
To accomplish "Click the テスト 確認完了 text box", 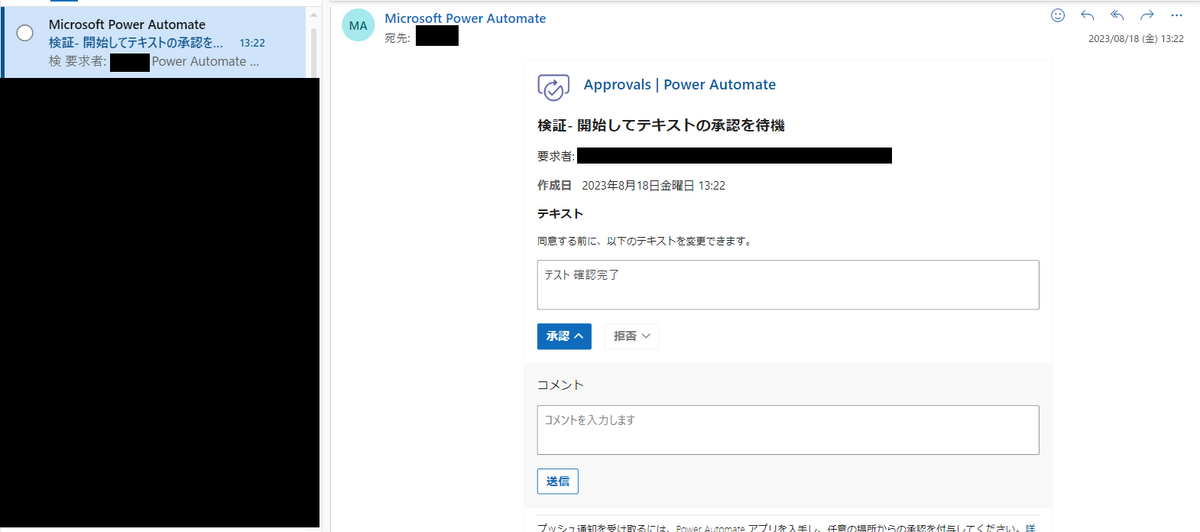I will pos(788,285).
